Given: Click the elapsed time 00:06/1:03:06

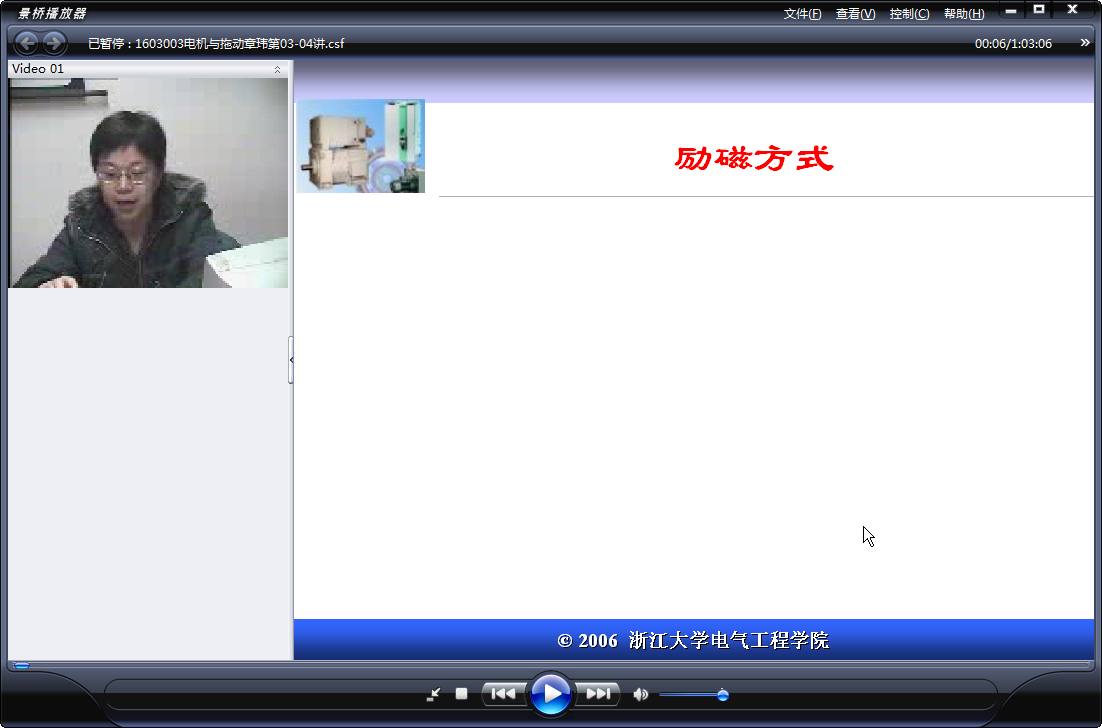Looking at the screenshot, I should pos(1013,44).
